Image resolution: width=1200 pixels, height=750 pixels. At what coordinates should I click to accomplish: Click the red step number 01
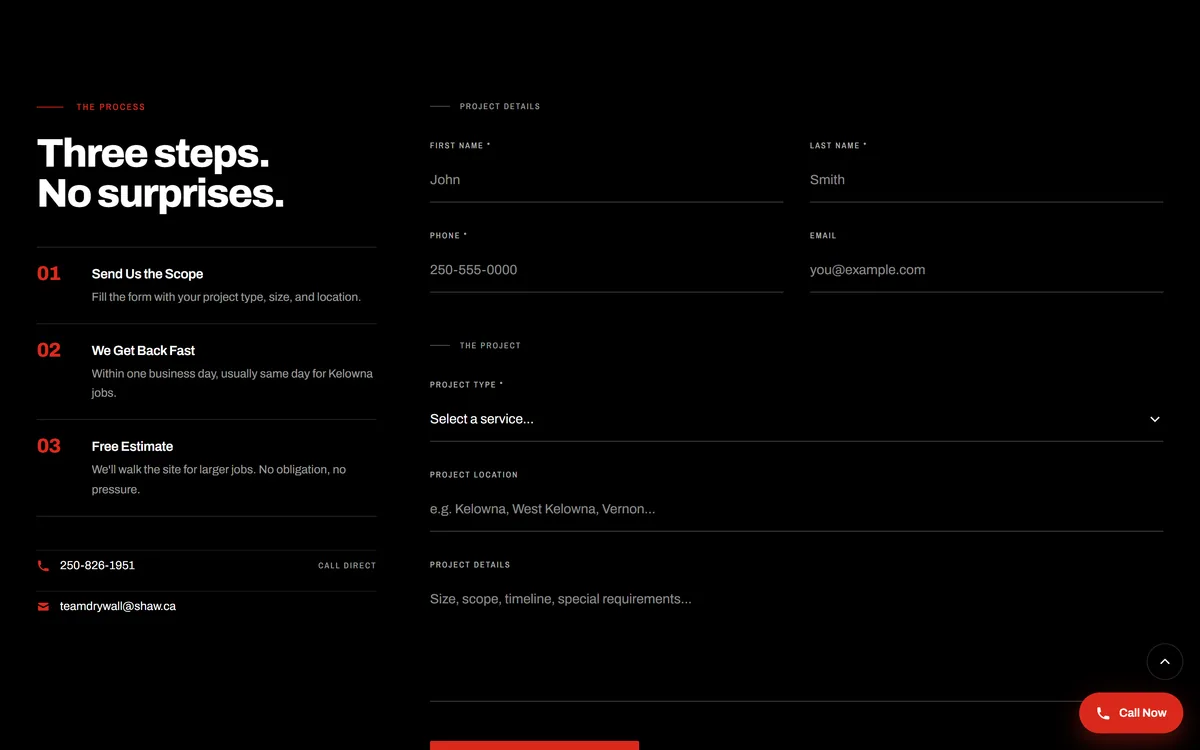[49, 274]
